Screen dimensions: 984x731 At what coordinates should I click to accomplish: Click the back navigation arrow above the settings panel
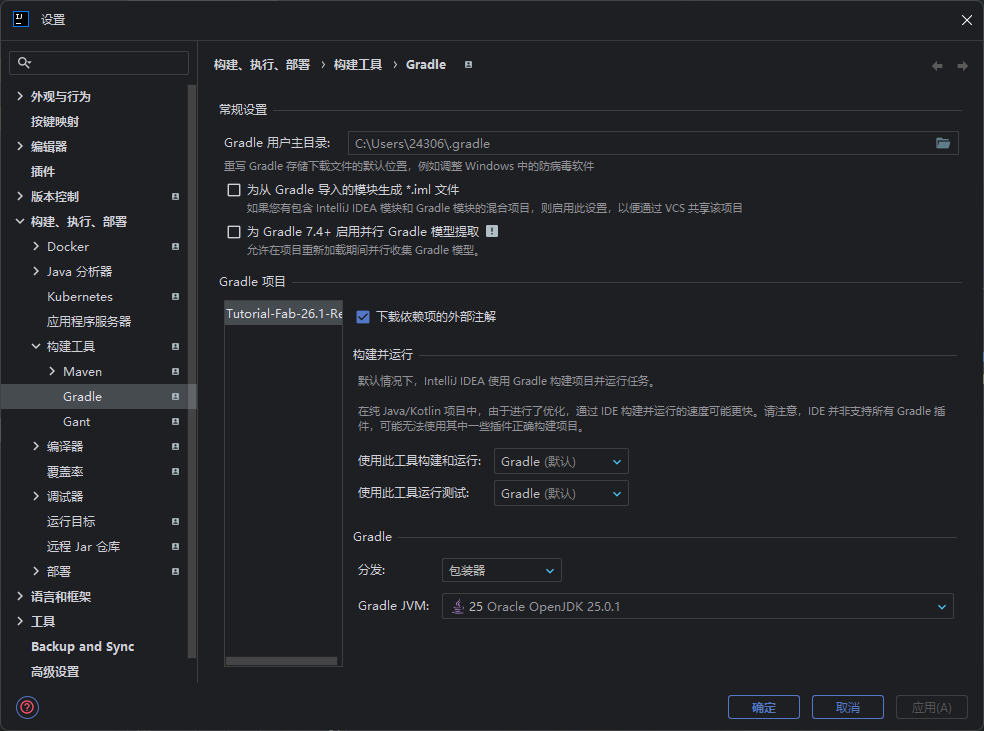click(936, 64)
